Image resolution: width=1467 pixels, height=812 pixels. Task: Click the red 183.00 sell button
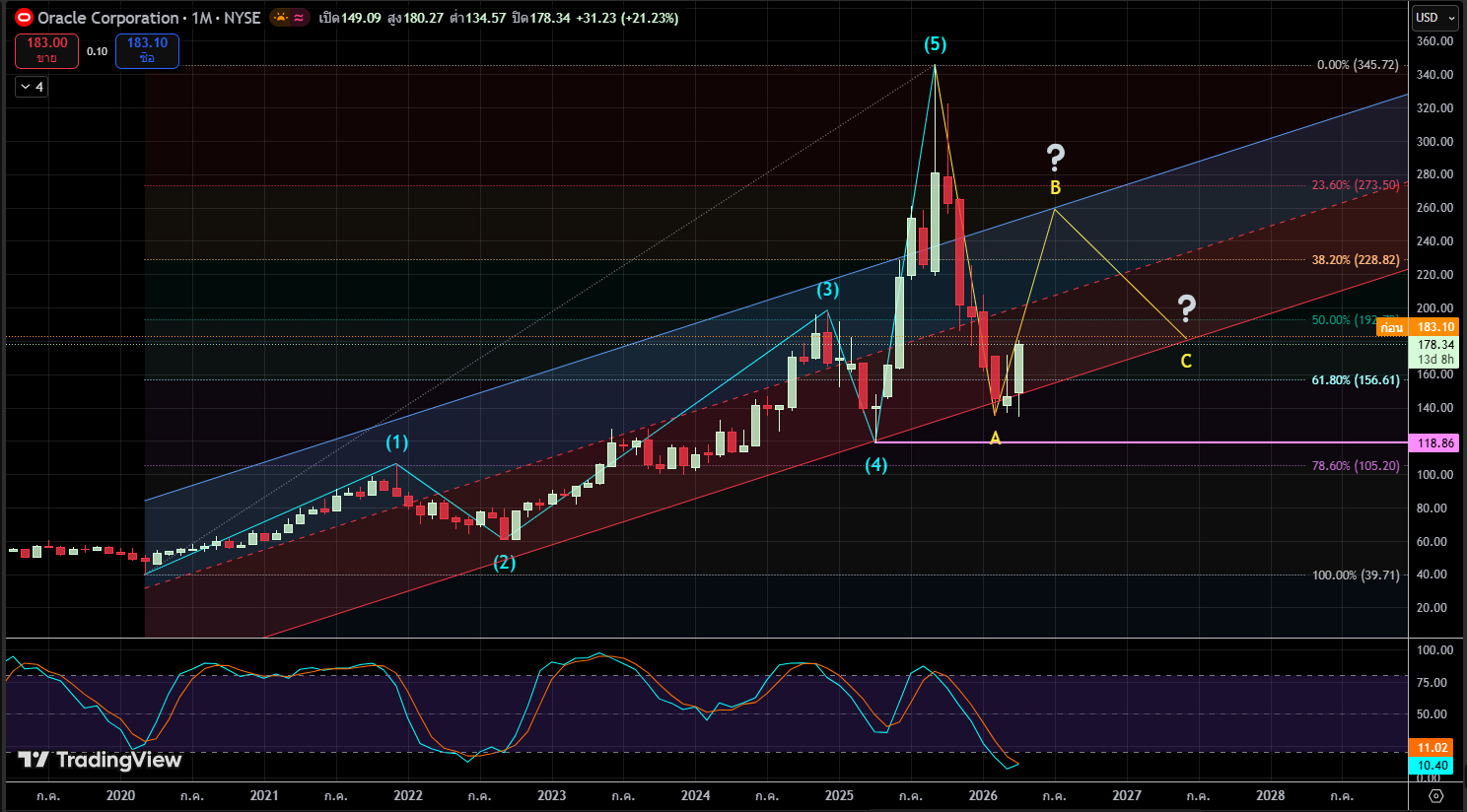pos(46,50)
